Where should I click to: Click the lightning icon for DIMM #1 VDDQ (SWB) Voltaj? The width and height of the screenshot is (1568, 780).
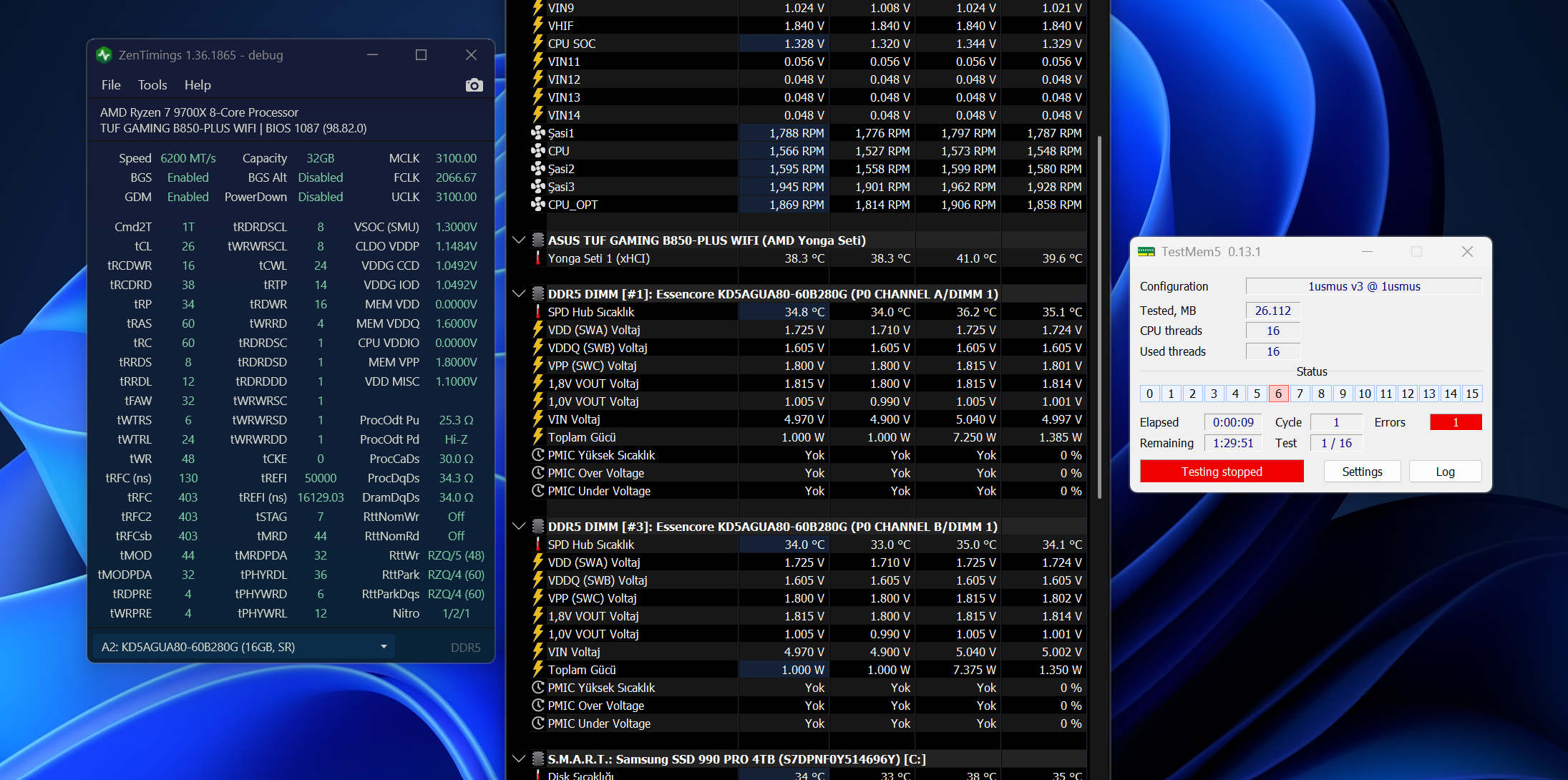pyautogui.click(x=538, y=347)
